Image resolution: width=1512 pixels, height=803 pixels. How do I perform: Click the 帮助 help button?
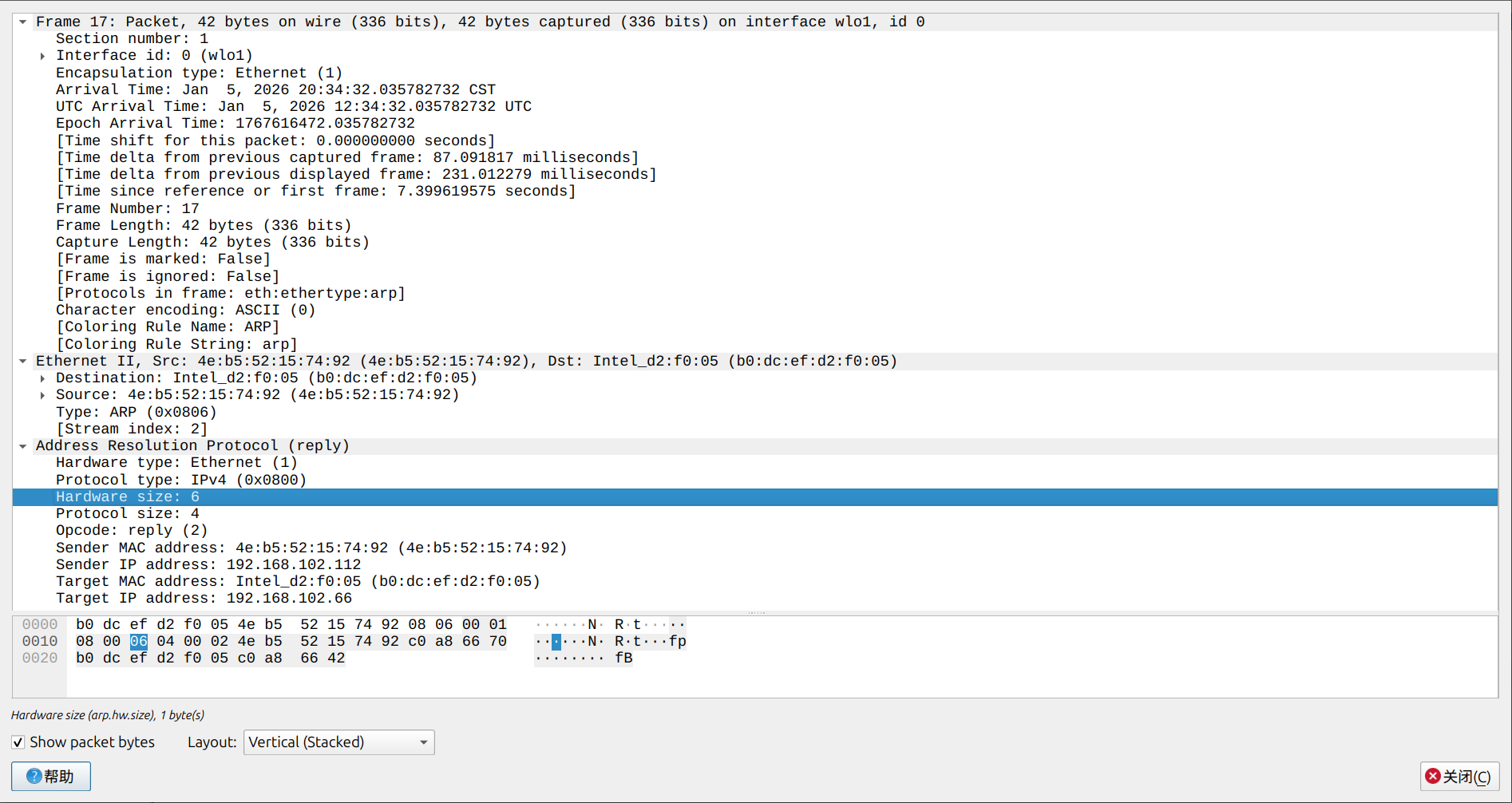pyautogui.click(x=51, y=777)
